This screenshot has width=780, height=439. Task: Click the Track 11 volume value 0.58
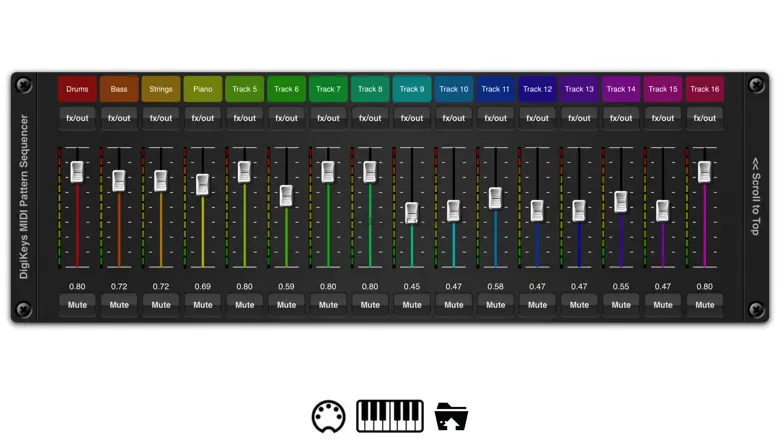point(495,286)
